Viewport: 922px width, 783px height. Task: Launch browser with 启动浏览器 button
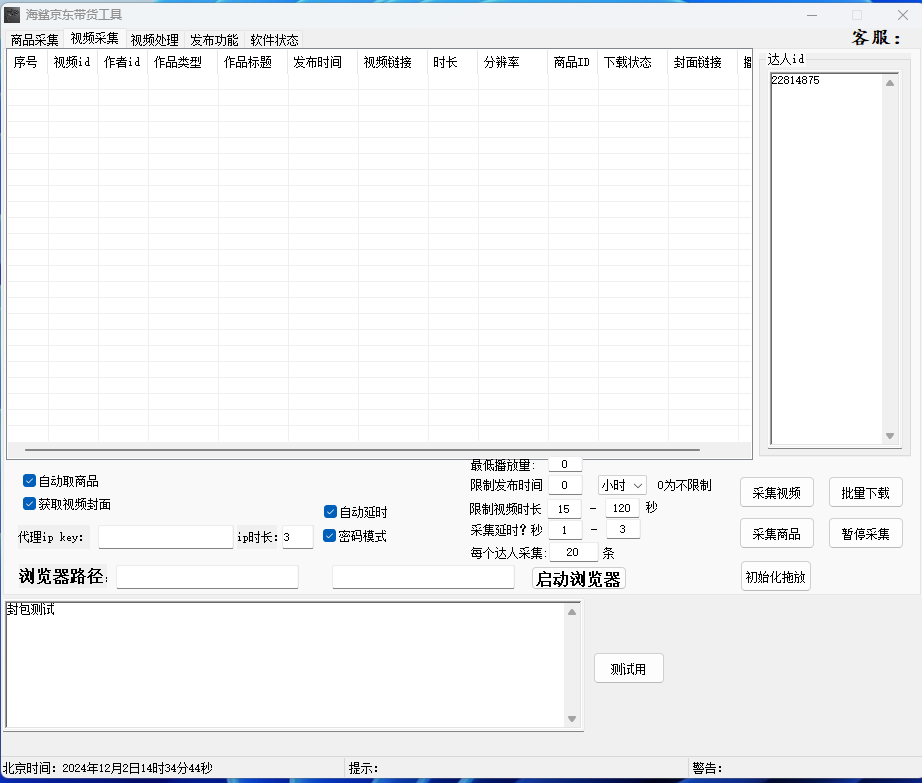(x=578, y=579)
